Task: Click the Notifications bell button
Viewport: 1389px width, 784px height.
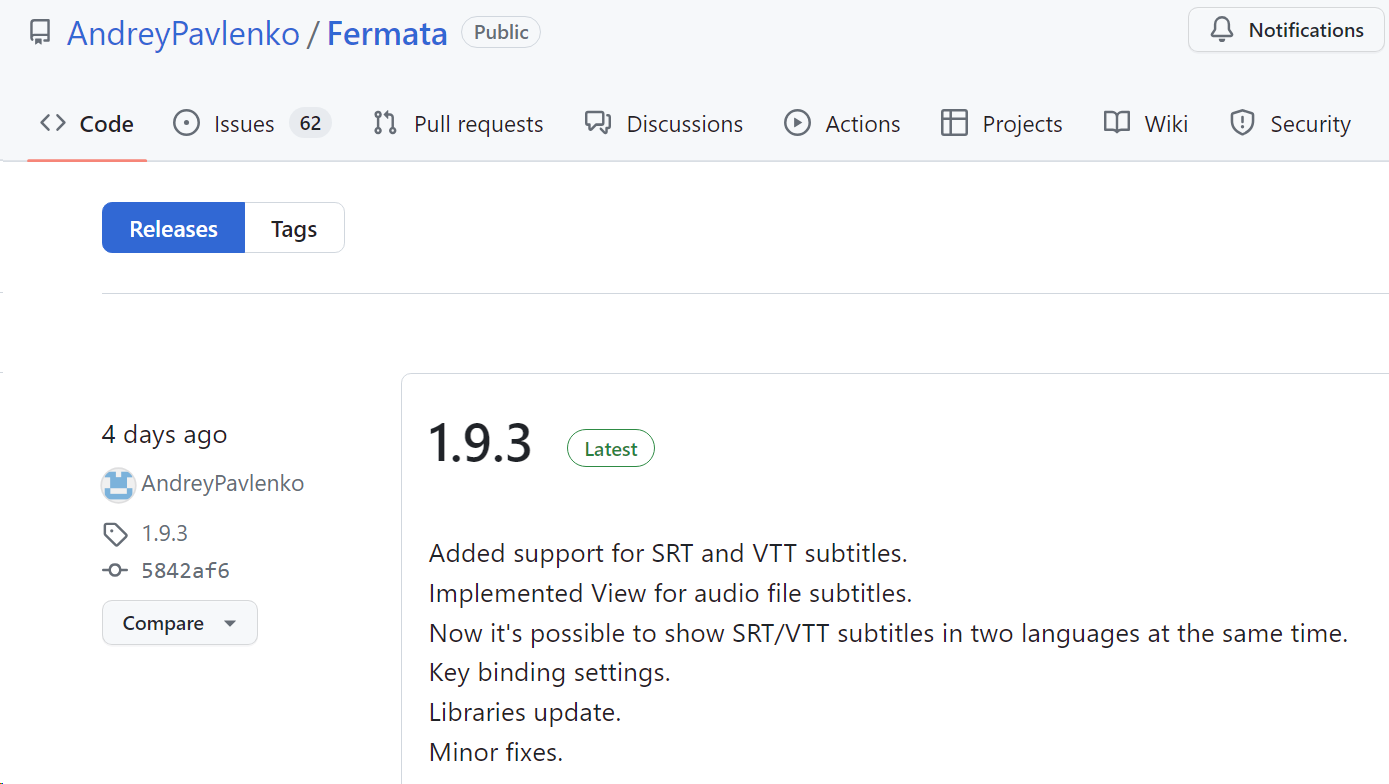Action: [x=1287, y=30]
